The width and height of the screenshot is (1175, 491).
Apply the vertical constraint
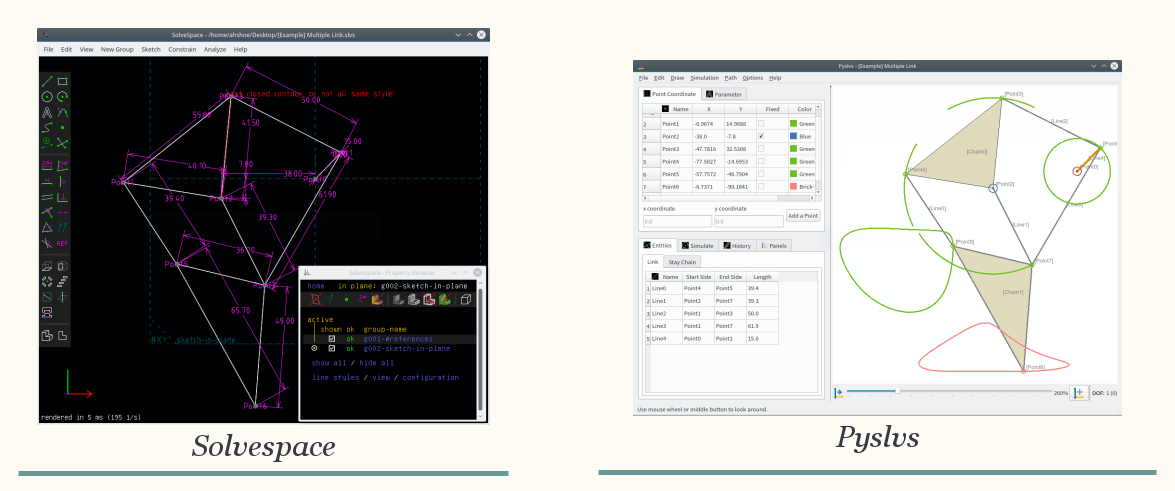pos(63,181)
